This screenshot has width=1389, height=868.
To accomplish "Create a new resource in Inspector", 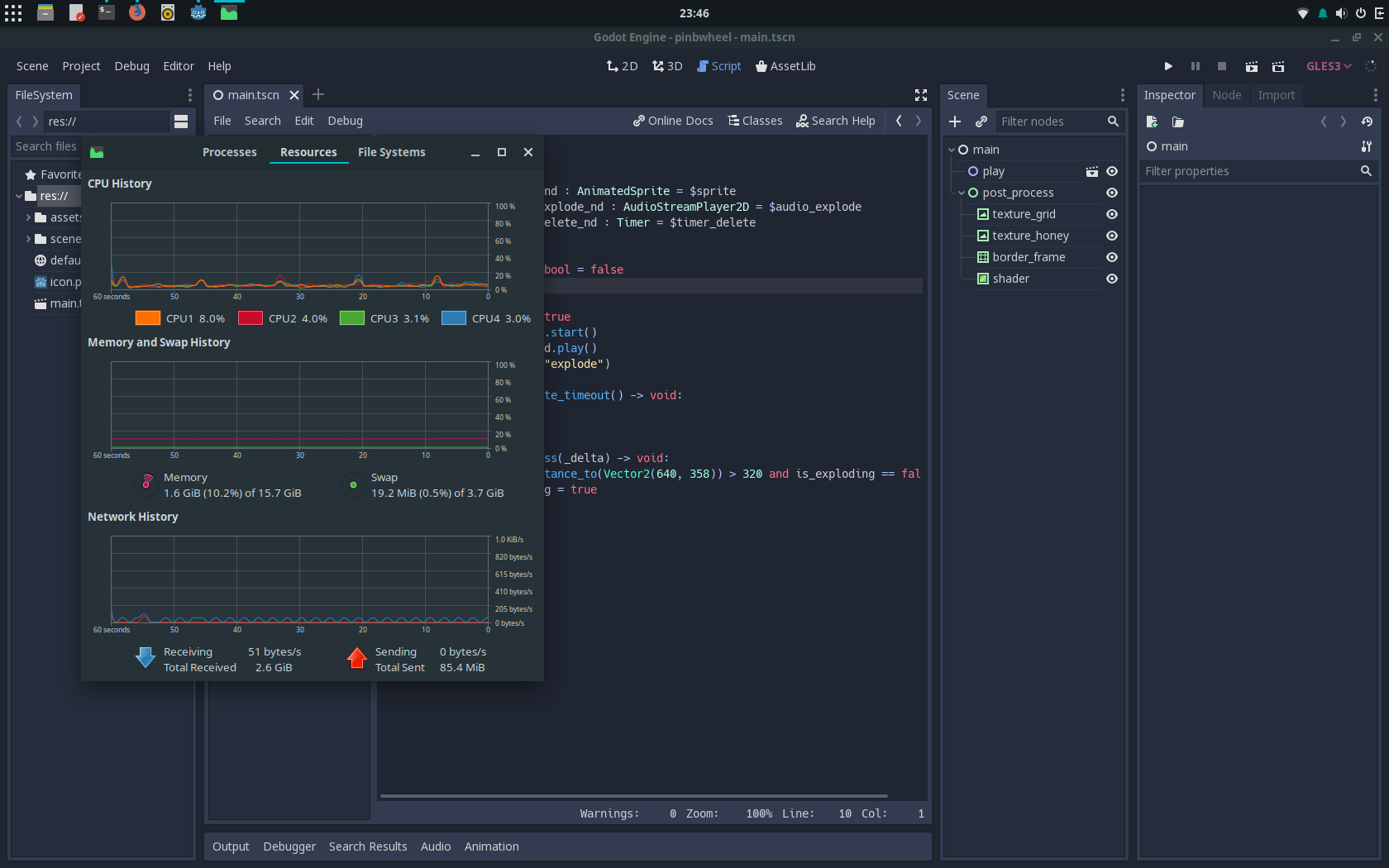I will 1152,122.
